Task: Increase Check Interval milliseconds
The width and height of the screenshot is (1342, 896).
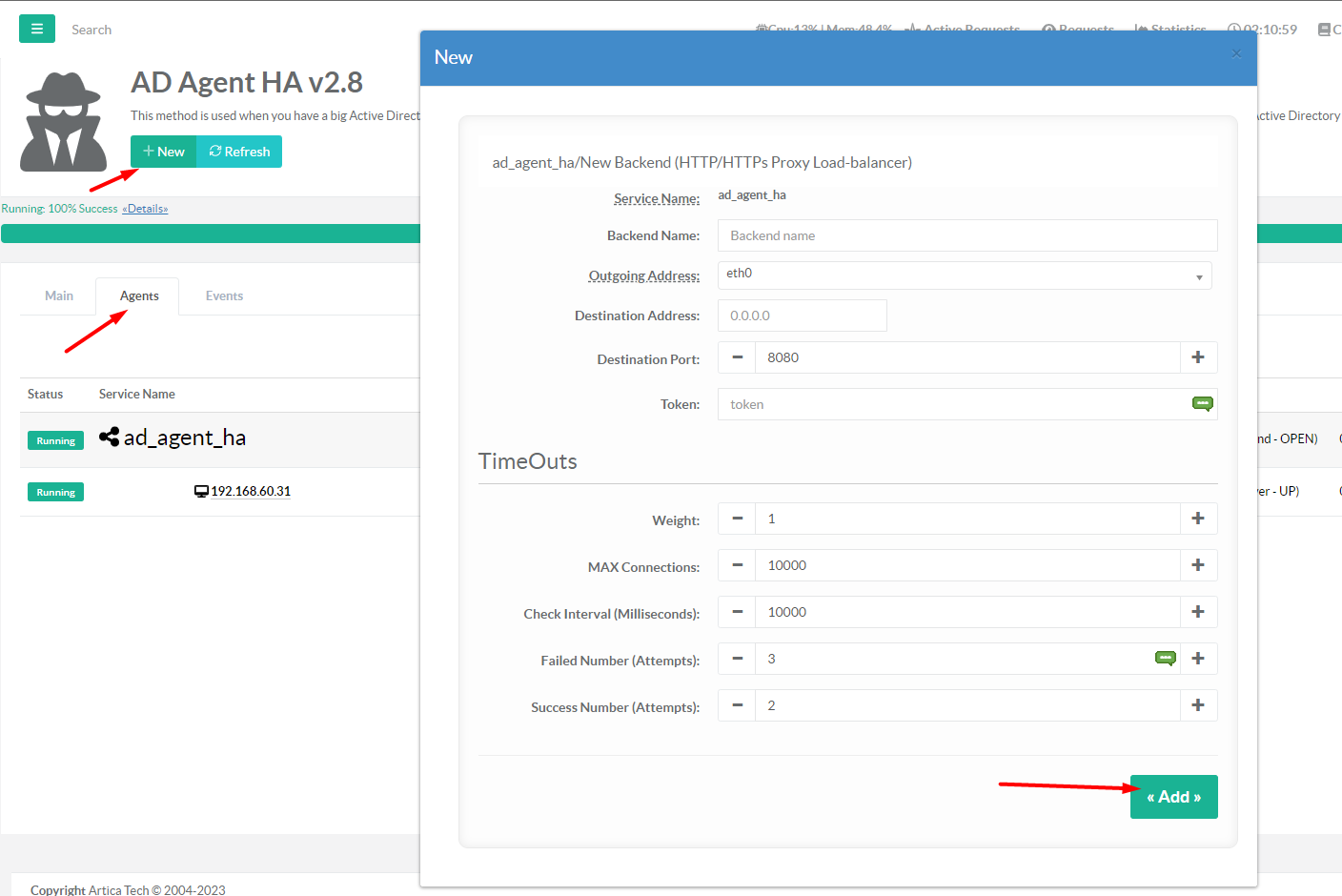Action: (1198, 612)
